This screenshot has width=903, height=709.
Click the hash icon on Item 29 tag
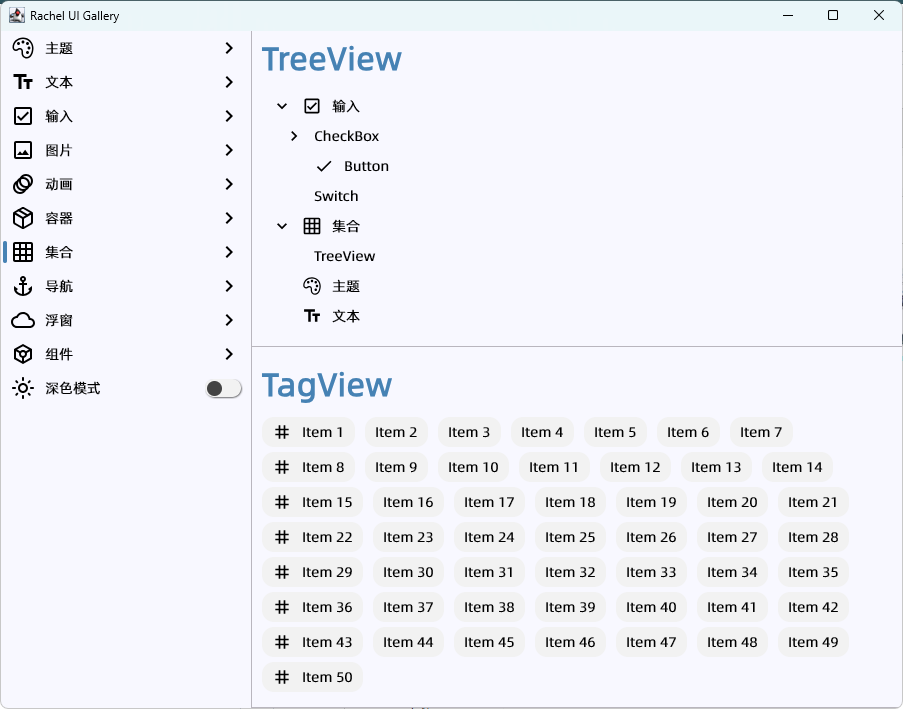[282, 572]
